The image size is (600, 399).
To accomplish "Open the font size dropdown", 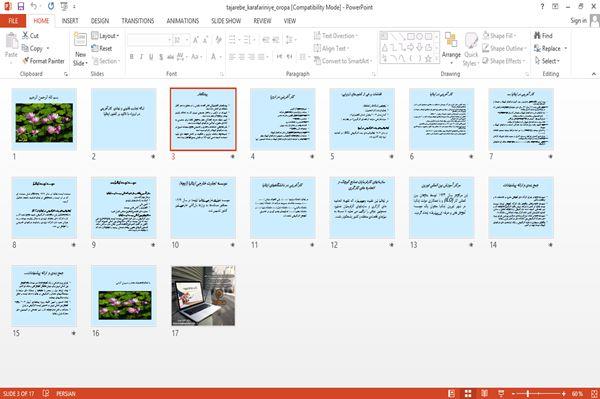I will 187,40.
